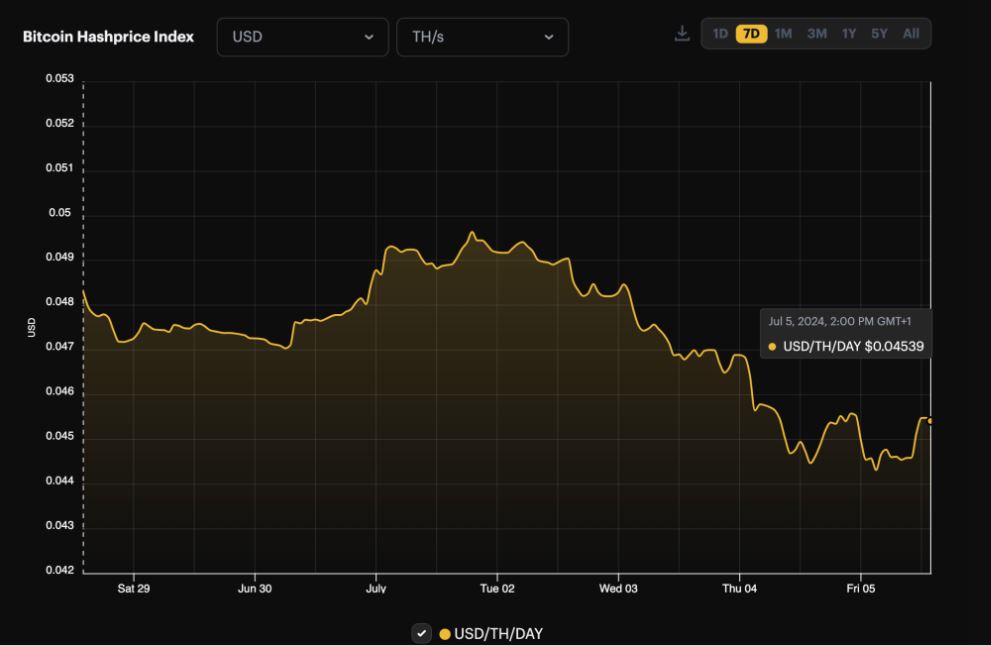Click the 0.045 y-axis label
This screenshot has height=646, width=991.
point(59,436)
